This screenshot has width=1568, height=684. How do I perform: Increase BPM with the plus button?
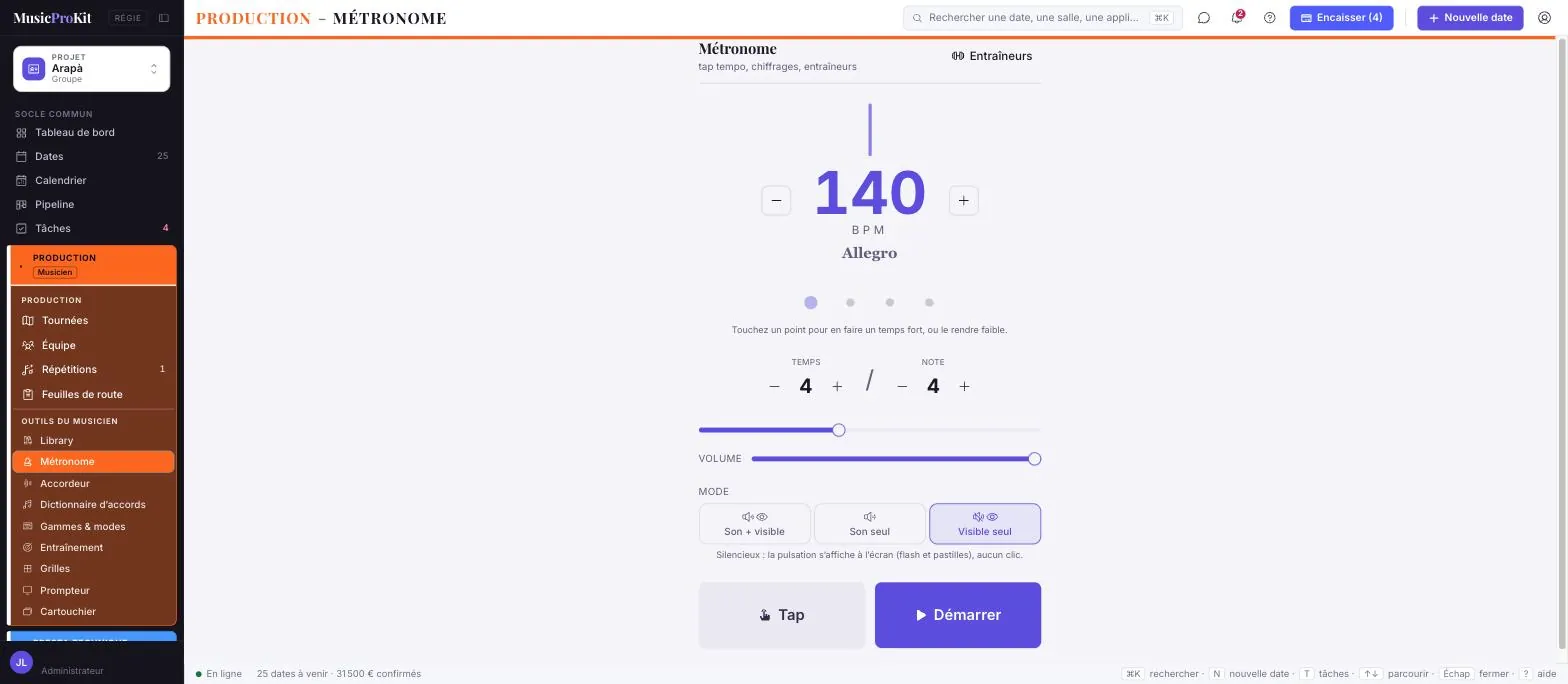963,201
